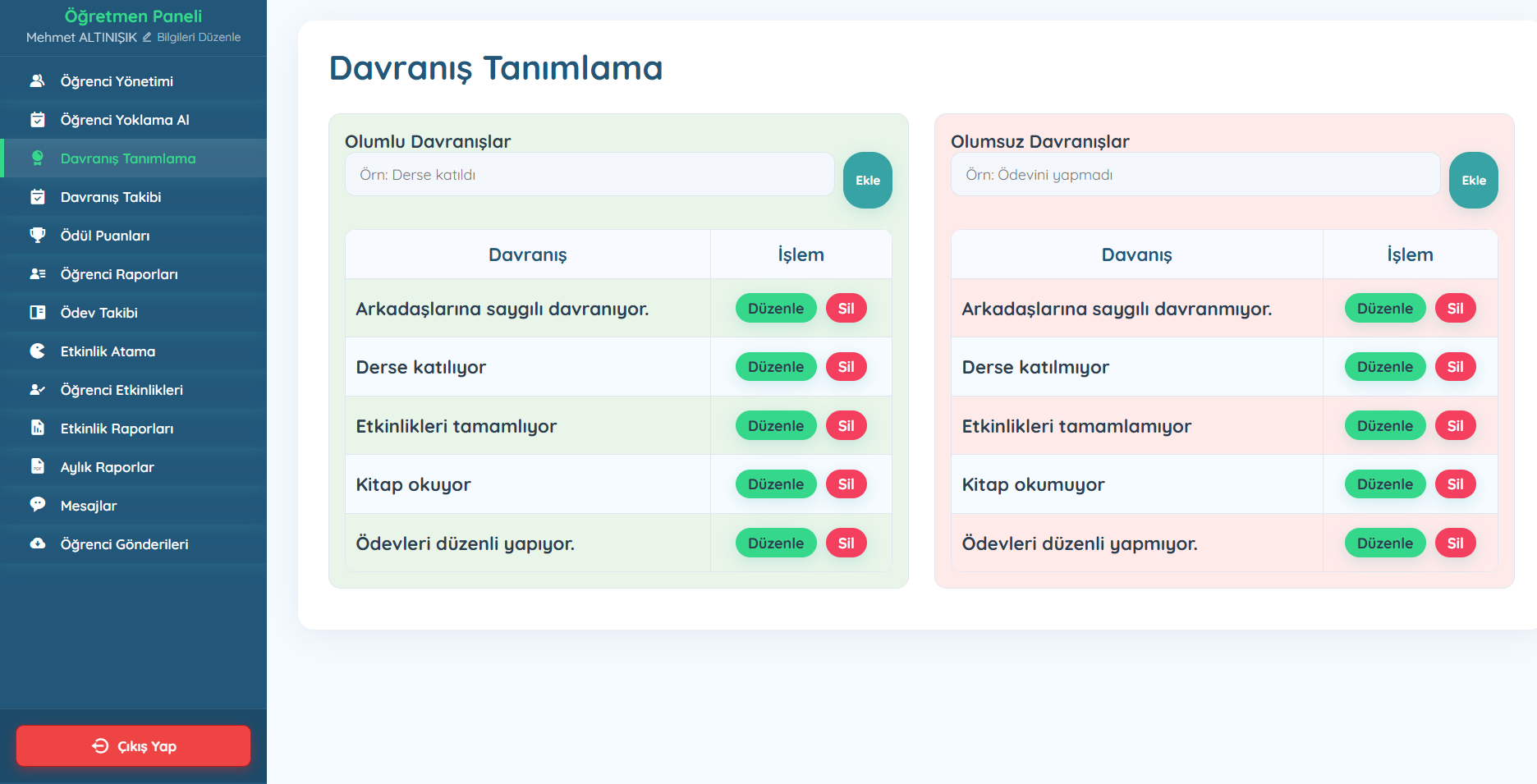Click the Ödev Takibi book icon
Viewport: 1537px width, 784px height.
coord(38,313)
